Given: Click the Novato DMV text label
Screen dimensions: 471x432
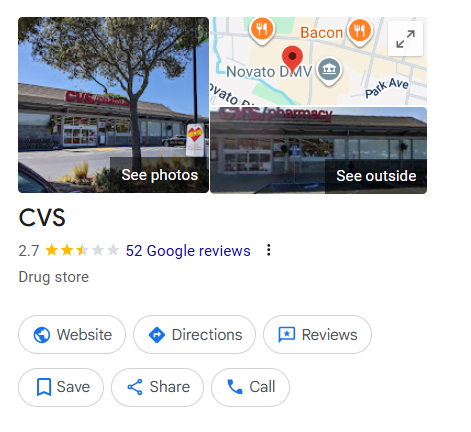Looking at the screenshot, I should (x=269, y=72).
